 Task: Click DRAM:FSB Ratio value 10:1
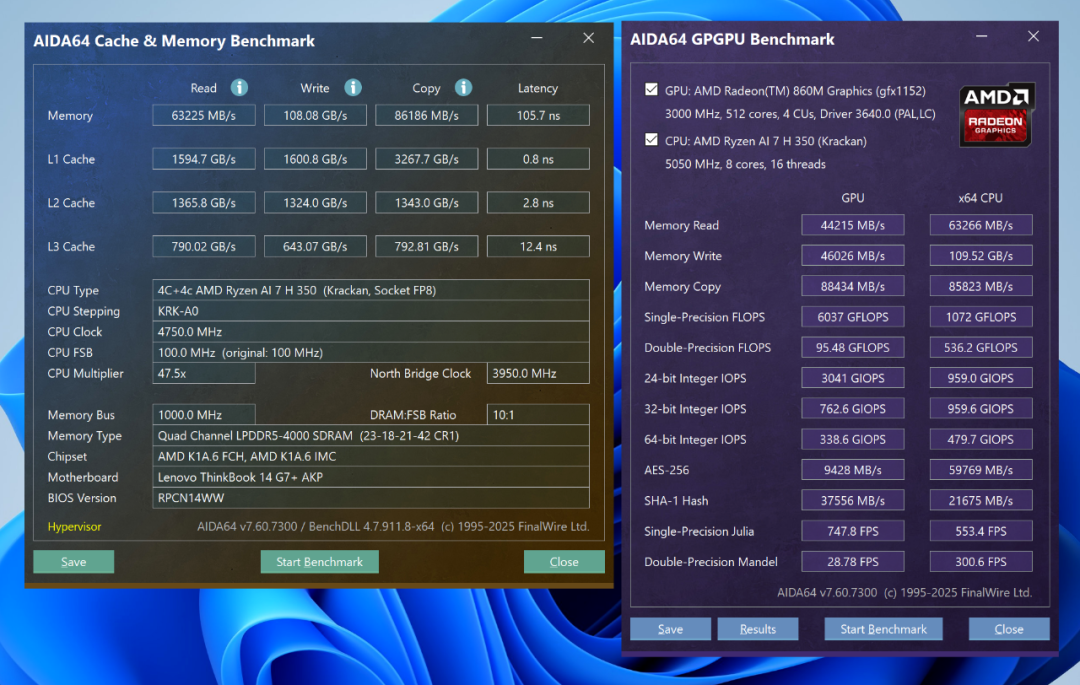[x=538, y=414]
